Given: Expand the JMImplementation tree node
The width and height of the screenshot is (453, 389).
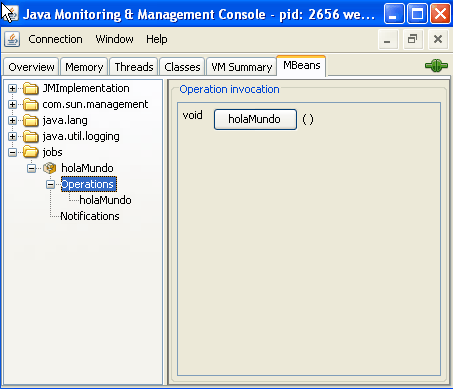Looking at the screenshot, I should coord(12,88).
